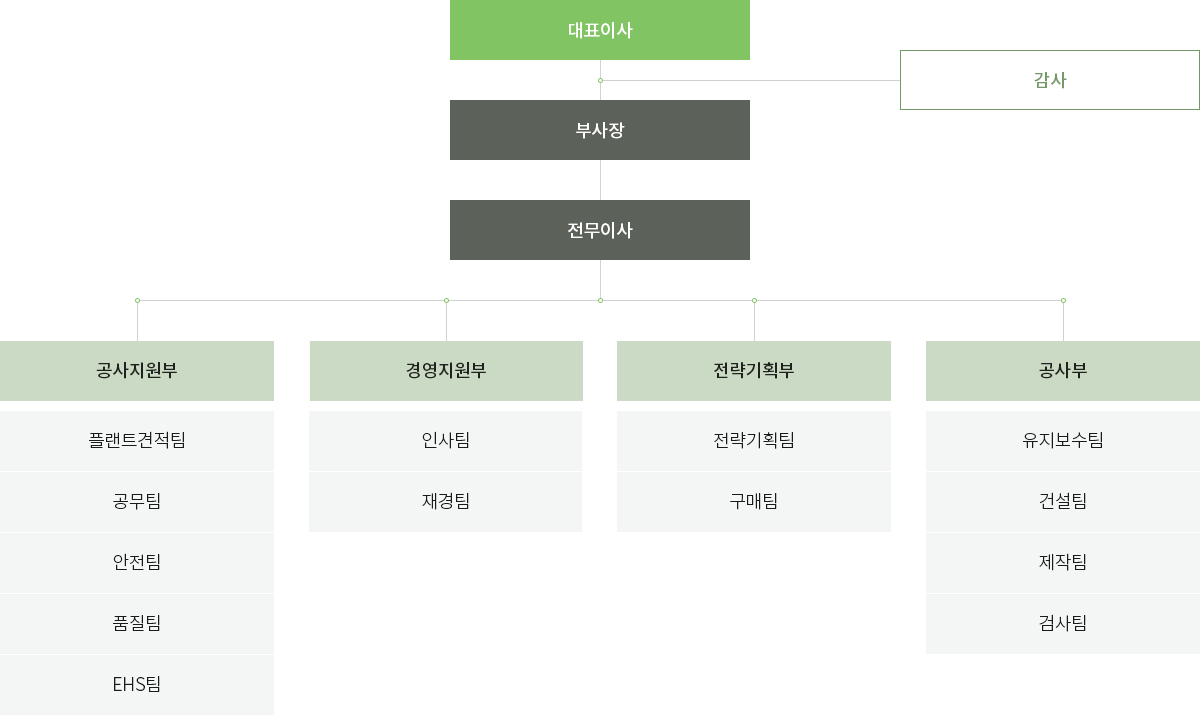Choose the 재경팀 team cell
The width and height of the screenshot is (1200, 715).
(x=446, y=502)
